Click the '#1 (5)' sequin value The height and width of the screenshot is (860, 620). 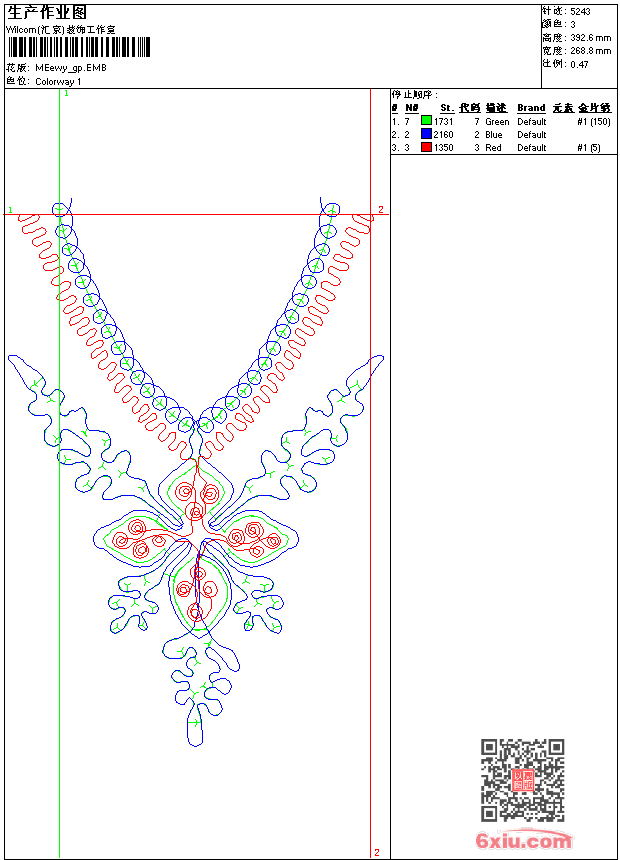coord(589,148)
